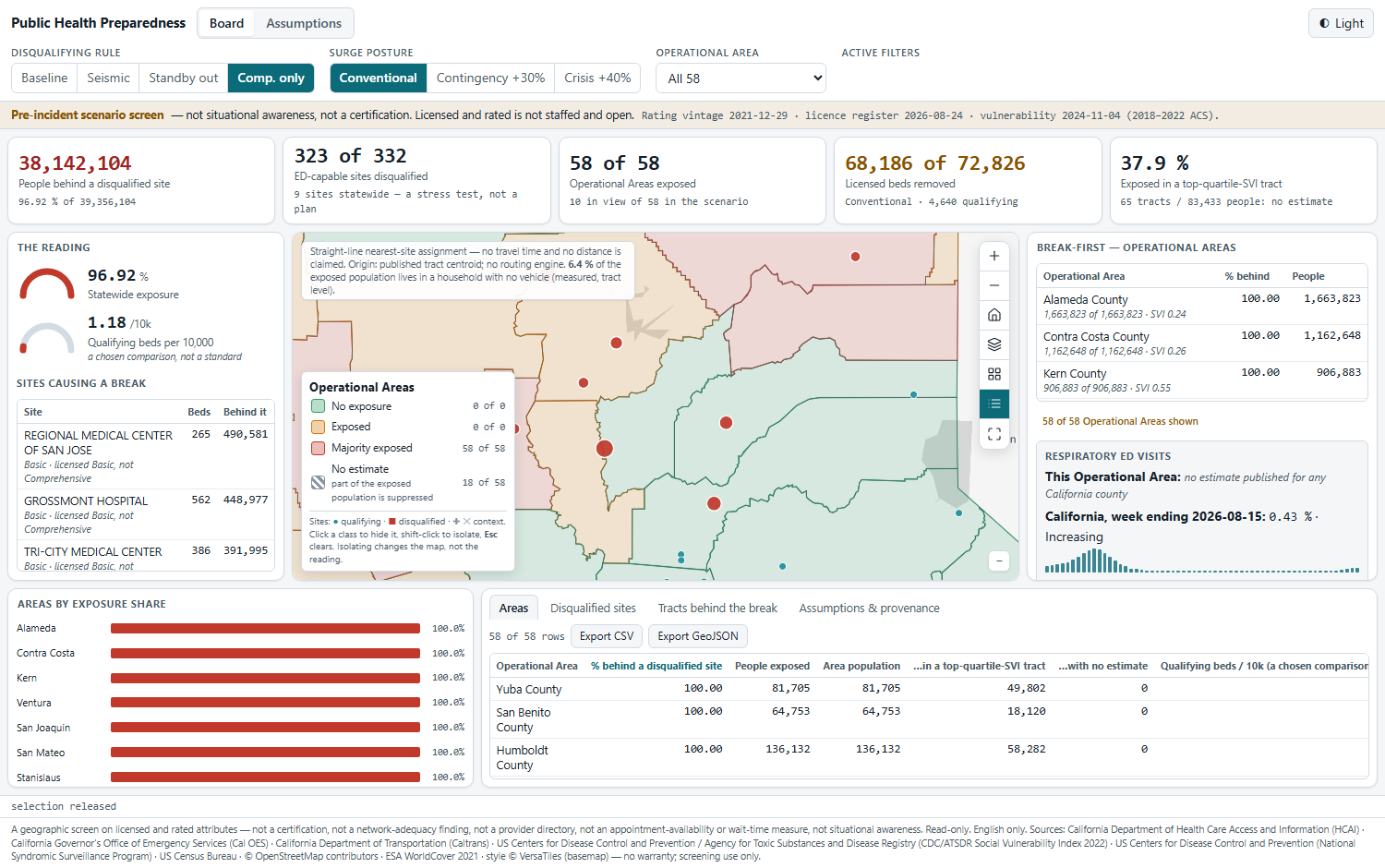Screen dimensions: 1385x868
Task: Choose the Conventional surge posture
Action: pos(378,78)
